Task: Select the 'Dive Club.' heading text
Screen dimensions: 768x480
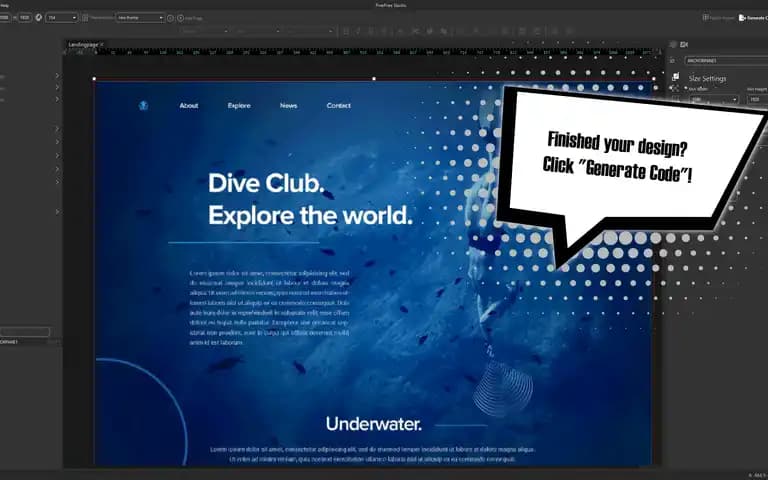Action: pyautogui.click(x=266, y=183)
